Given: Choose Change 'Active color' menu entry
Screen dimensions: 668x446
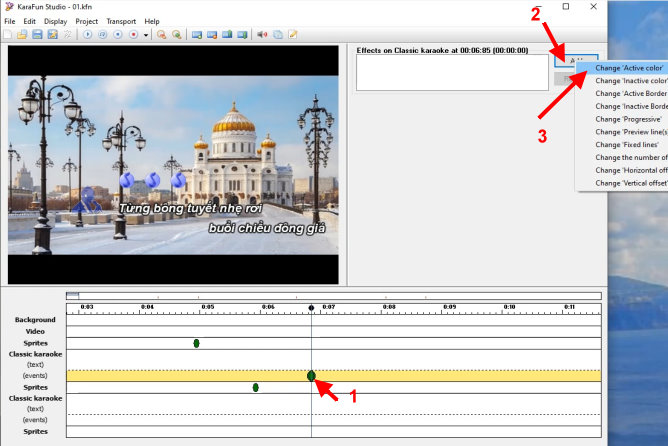Looking at the screenshot, I should tap(630, 68).
